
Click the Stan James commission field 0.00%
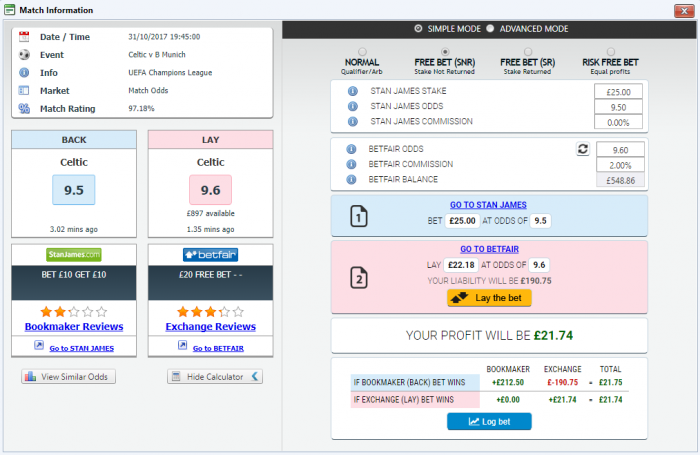tap(618, 122)
